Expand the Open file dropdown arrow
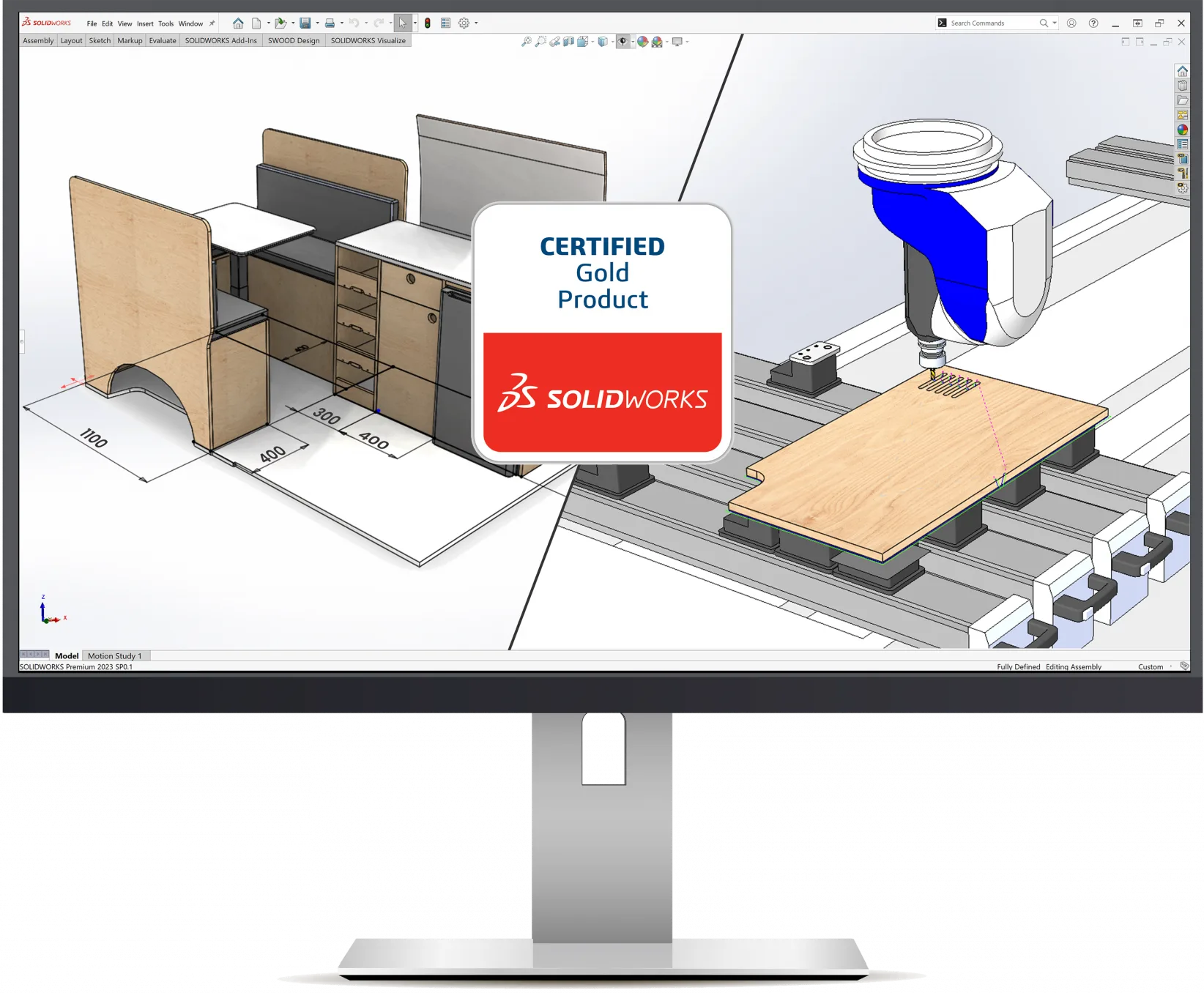 293,23
